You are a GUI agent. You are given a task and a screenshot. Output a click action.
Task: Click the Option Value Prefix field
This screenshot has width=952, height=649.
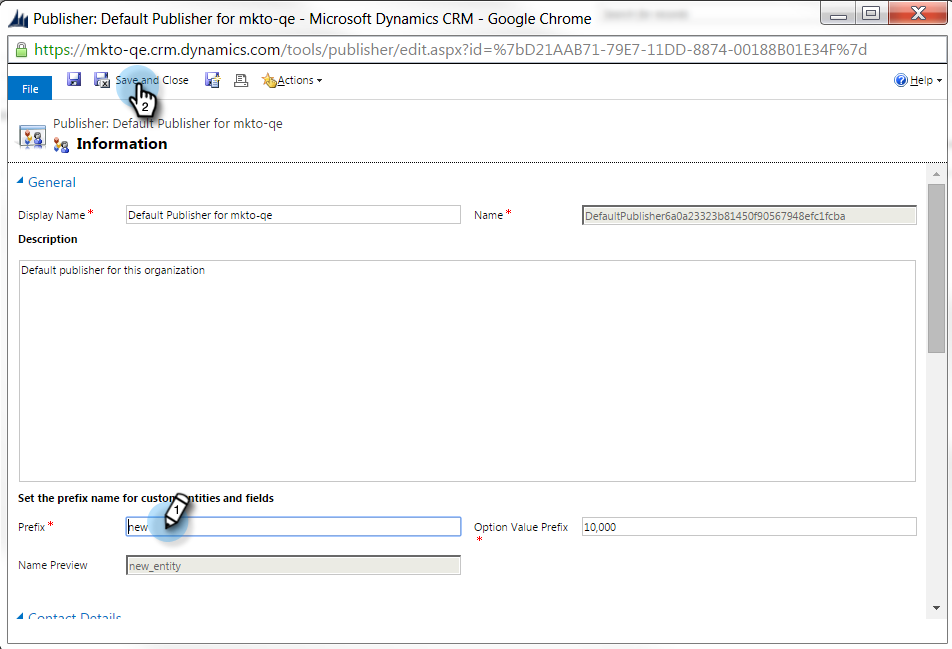(x=749, y=526)
